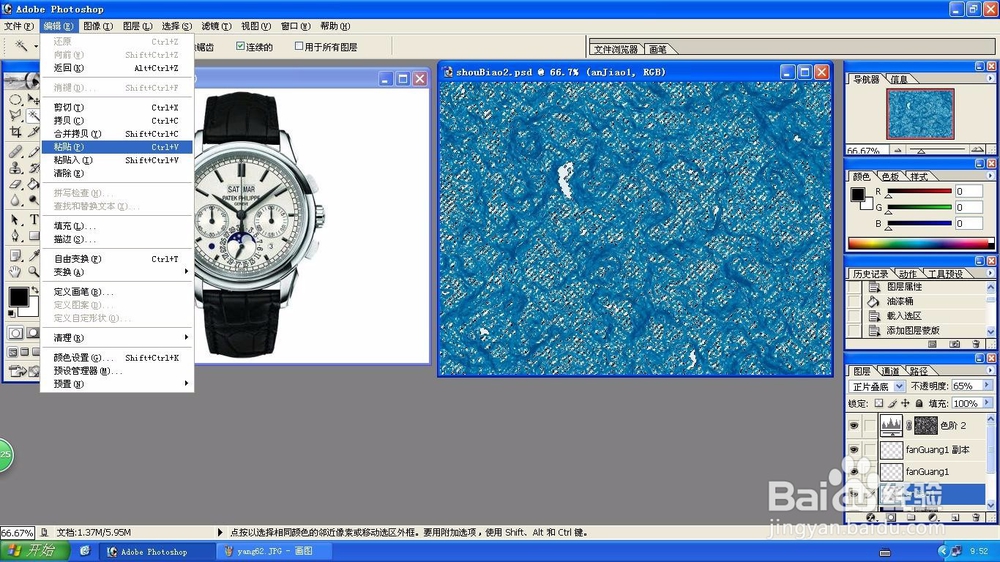Toggle the 用于所有图层 checkbox
This screenshot has width=1000, height=562.
298,46
